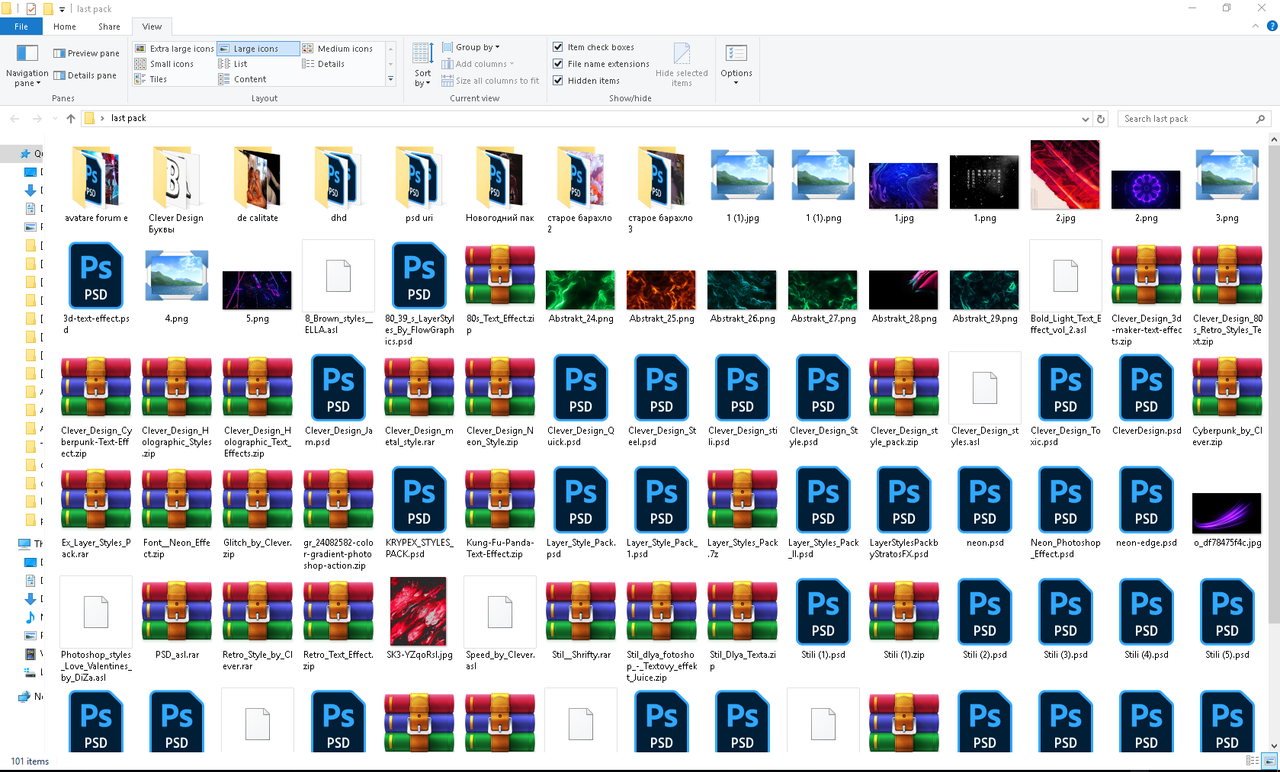Uncheck Item check boxes

click(594, 47)
